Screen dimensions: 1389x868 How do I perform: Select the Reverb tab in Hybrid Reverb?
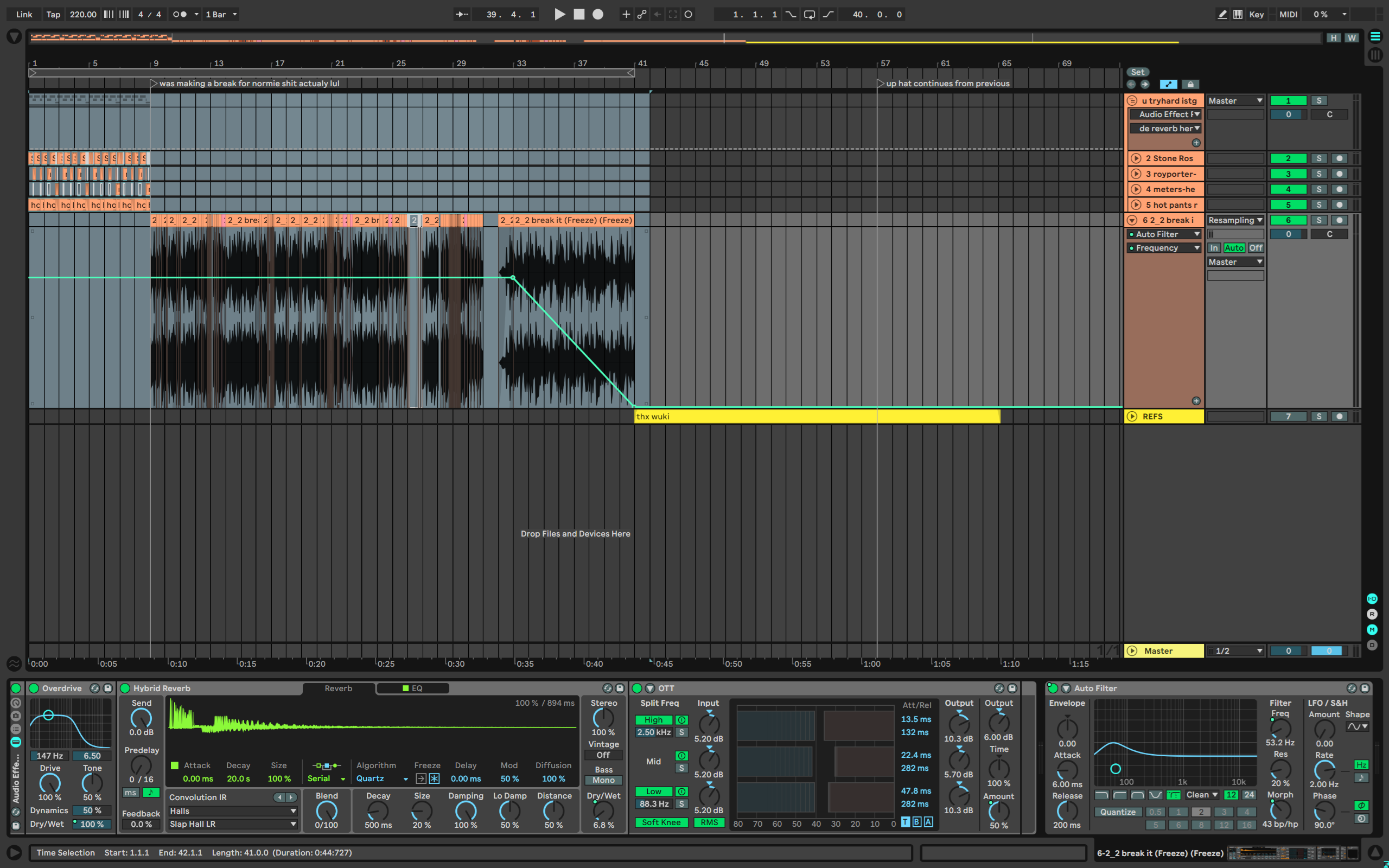point(338,688)
